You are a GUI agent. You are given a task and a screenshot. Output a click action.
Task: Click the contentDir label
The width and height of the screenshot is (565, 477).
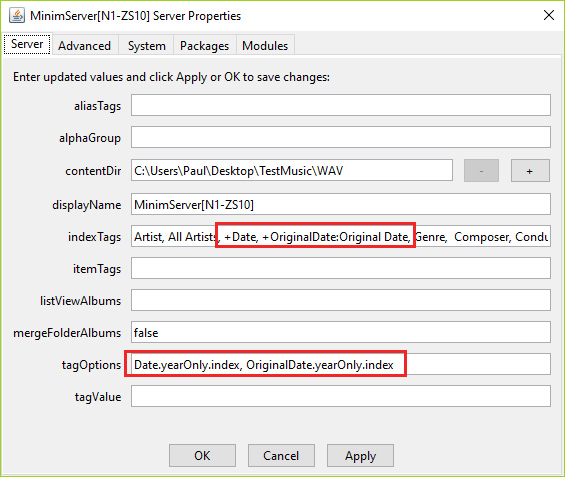[93, 171]
